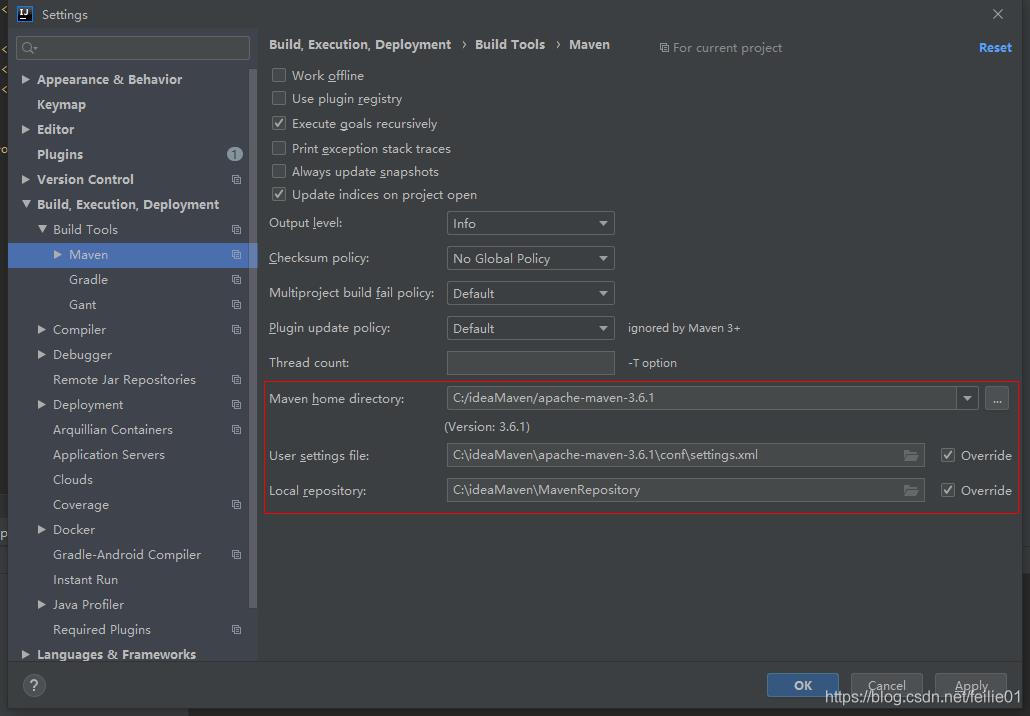Open folder browser for User settings file

point(910,455)
